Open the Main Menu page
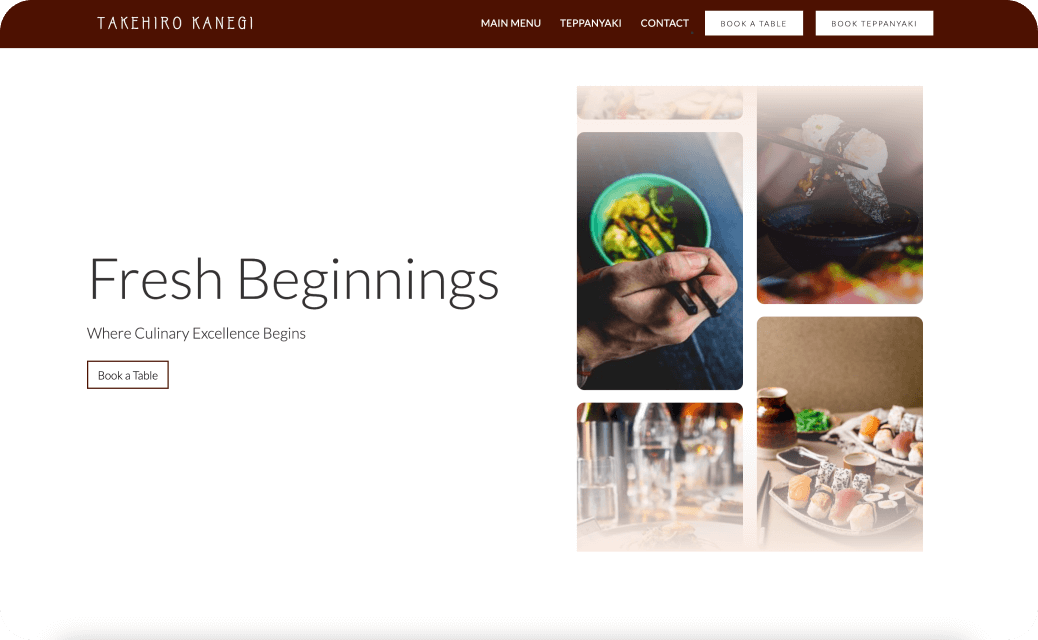1038x640 pixels. click(x=510, y=23)
